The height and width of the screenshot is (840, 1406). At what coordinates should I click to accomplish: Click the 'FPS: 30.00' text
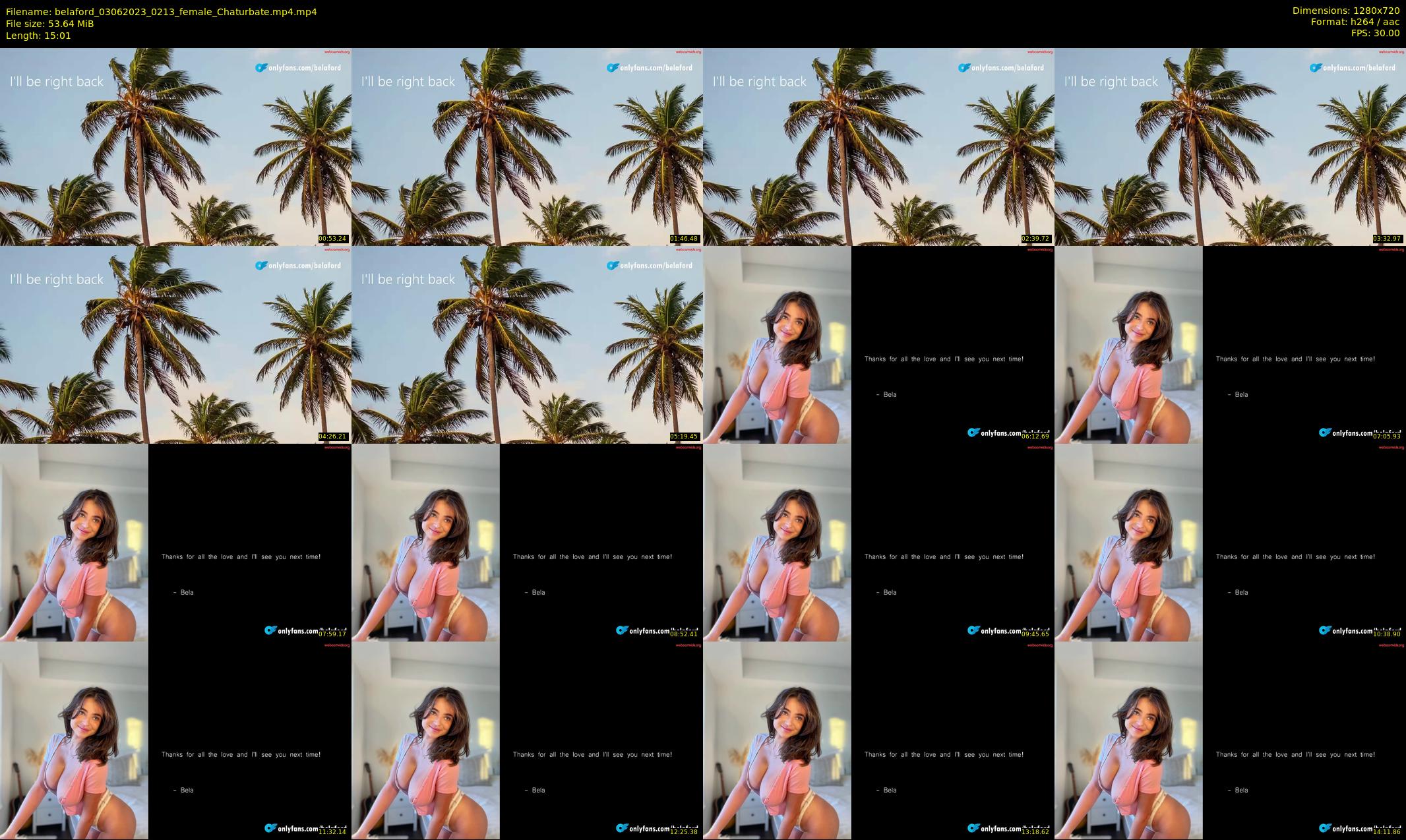pyautogui.click(x=1375, y=33)
